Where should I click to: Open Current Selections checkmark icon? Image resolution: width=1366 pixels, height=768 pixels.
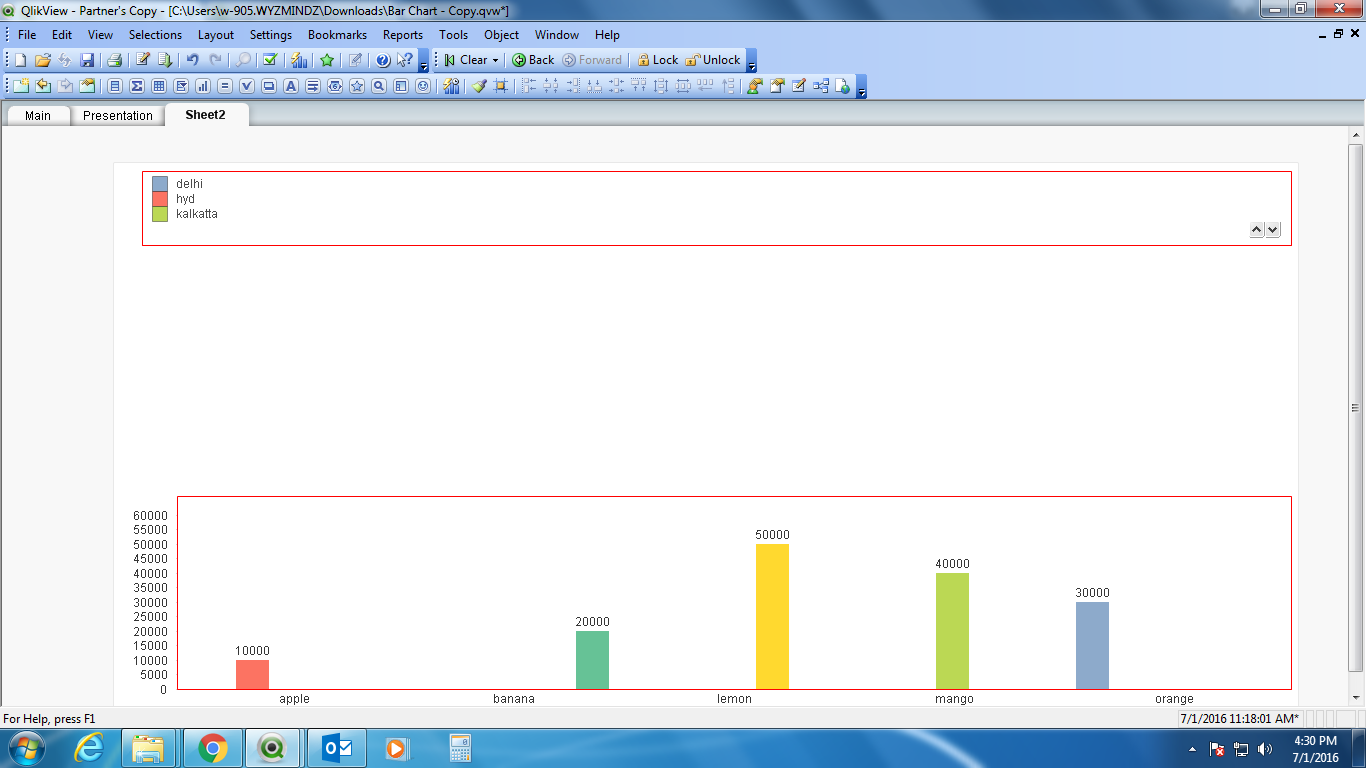point(270,60)
